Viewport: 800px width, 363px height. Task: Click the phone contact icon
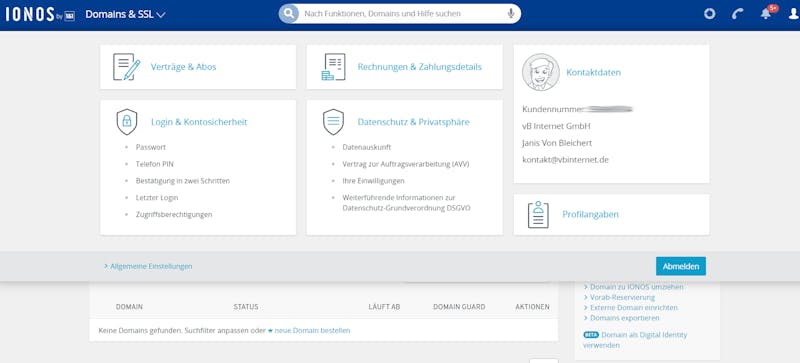738,14
